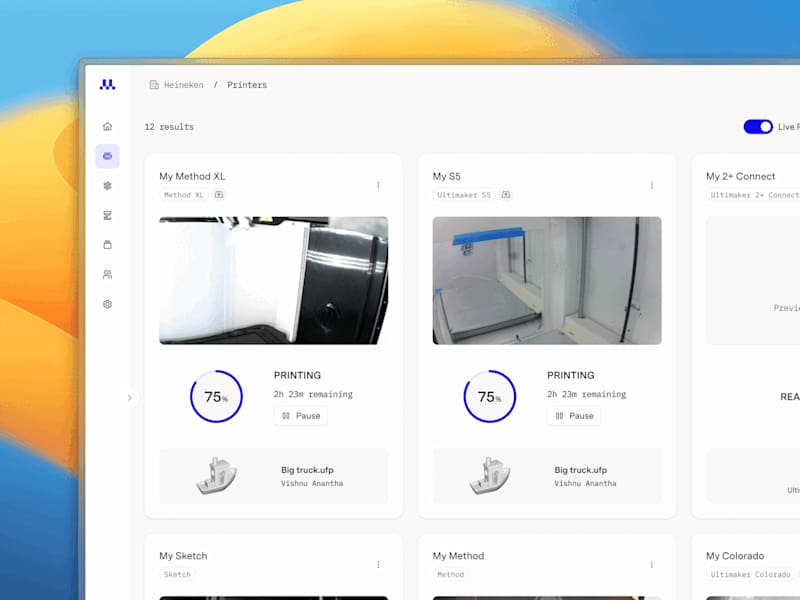Viewport: 800px width, 600px height.
Task: Open the home page from the sidebar
Action: click(107, 127)
